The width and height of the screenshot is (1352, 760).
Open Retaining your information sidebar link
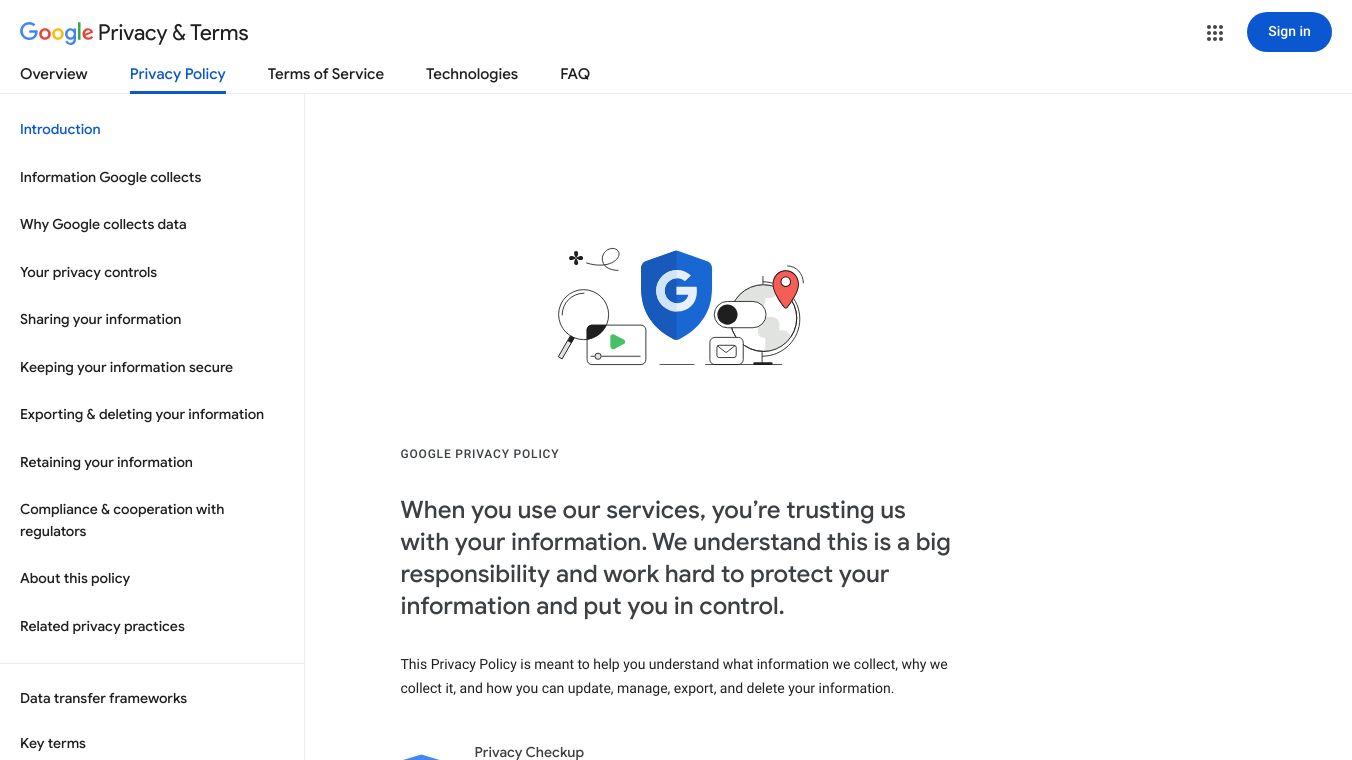(x=106, y=462)
